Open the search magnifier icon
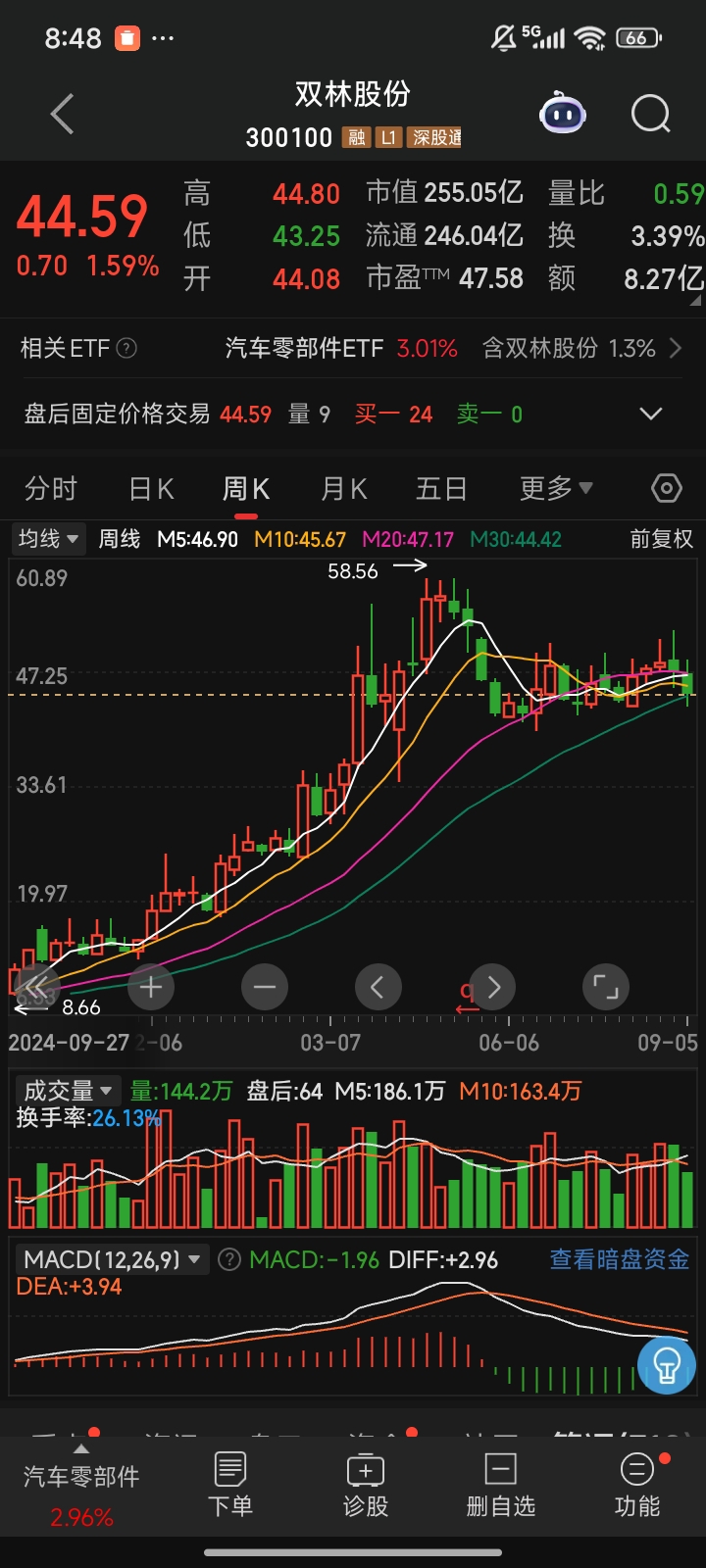This screenshot has width=706, height=1568. [x=651, y=115]
